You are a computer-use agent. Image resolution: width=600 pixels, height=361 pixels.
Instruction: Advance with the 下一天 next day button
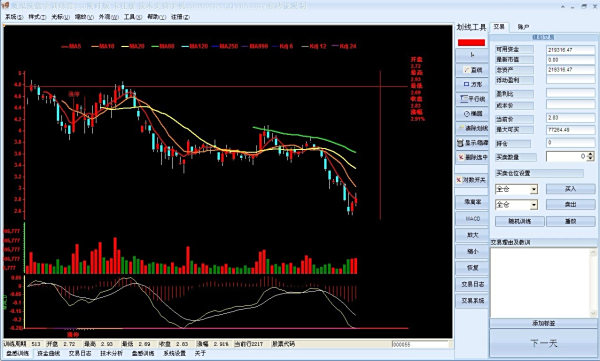click(x=543, y=343)
